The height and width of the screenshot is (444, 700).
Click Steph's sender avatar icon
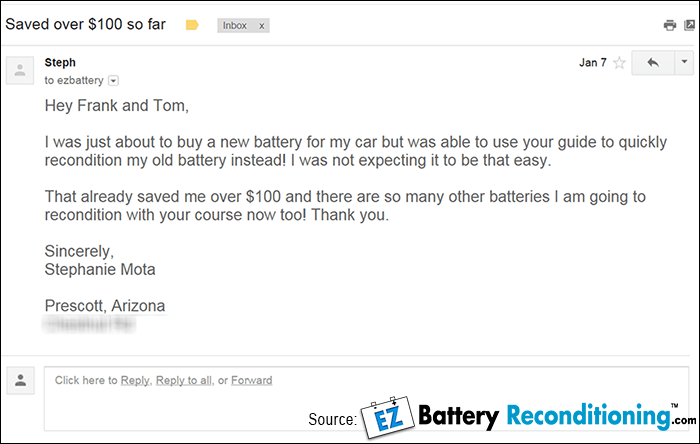pyautogui.click(x=19, y=70)
